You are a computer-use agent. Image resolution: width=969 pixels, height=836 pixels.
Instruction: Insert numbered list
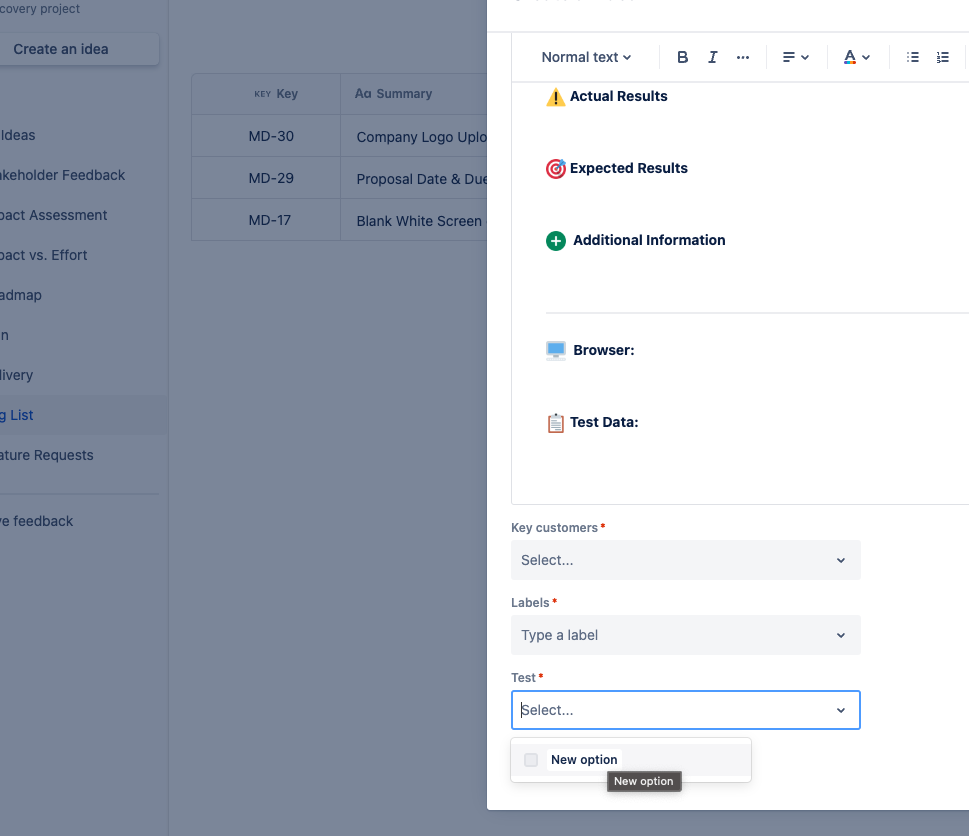click(942, 57)
